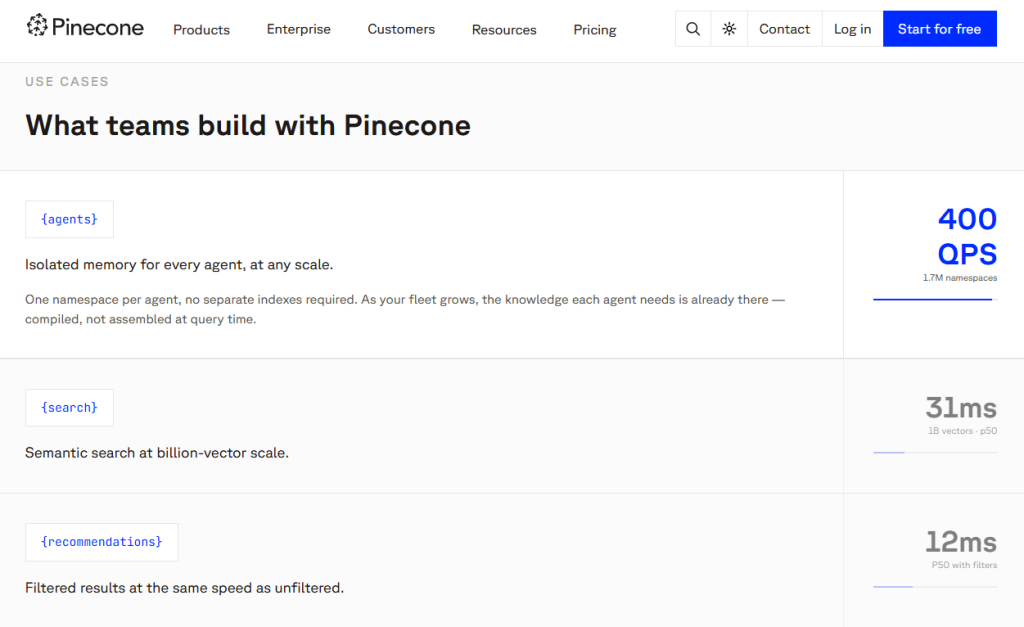1024x627 pixels.
Task: Click the 31ms statistic
Action: 961,408
